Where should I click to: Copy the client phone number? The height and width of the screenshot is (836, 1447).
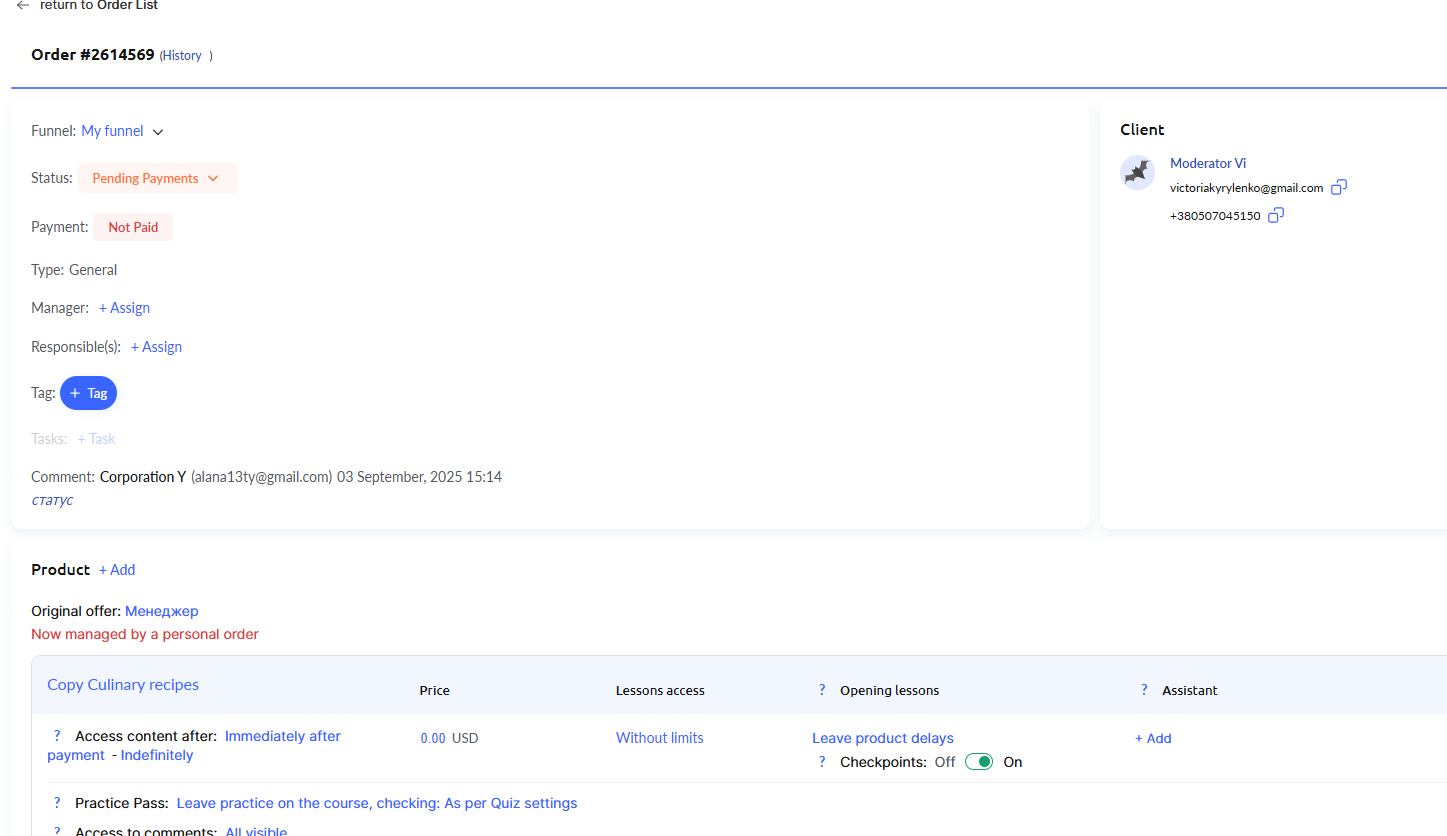pos(1275,215)
